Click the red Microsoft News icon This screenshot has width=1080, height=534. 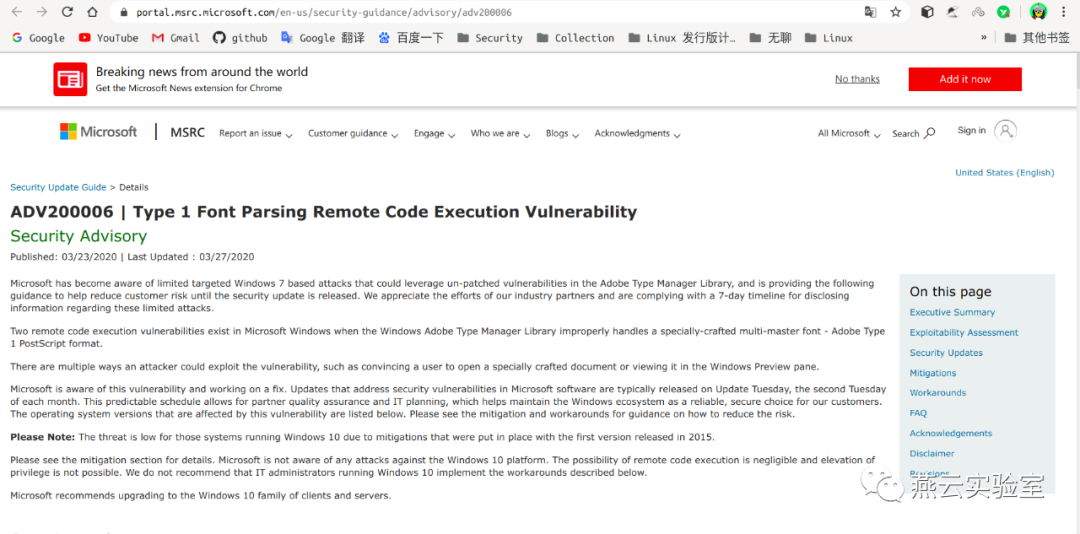click(70, 79)
